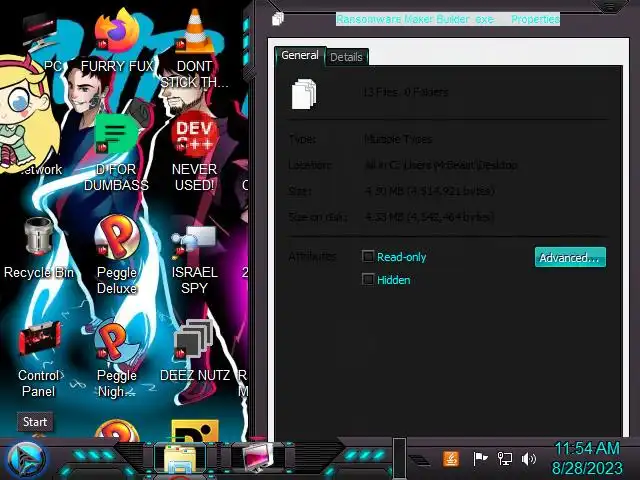
Task: Open the network status tray icon
Action: point(505,459)
